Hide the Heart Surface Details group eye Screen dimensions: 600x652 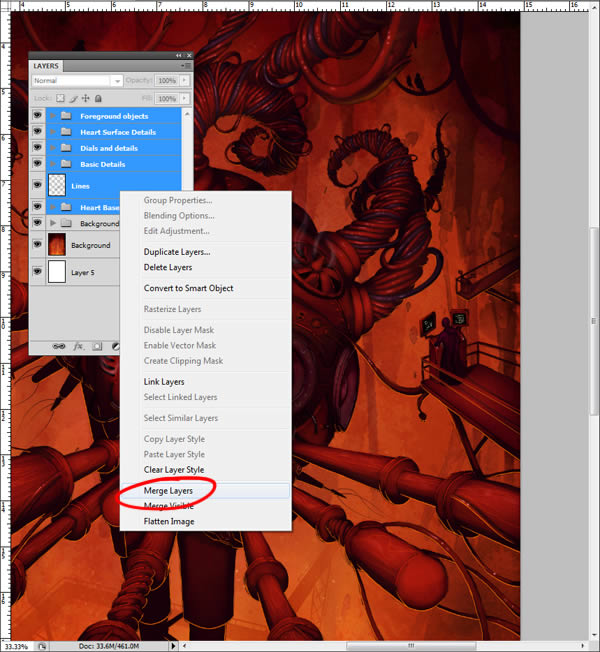click(37, 131)
